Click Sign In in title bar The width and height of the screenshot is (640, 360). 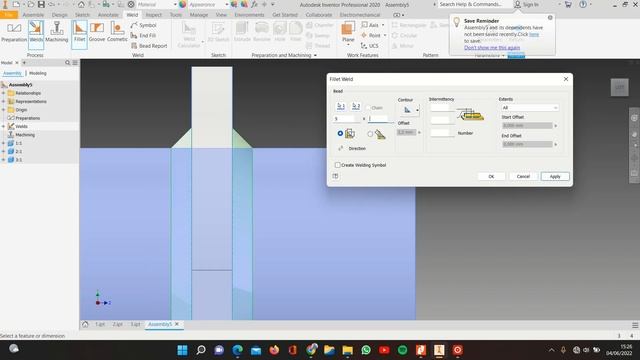(x=527, y=4)
